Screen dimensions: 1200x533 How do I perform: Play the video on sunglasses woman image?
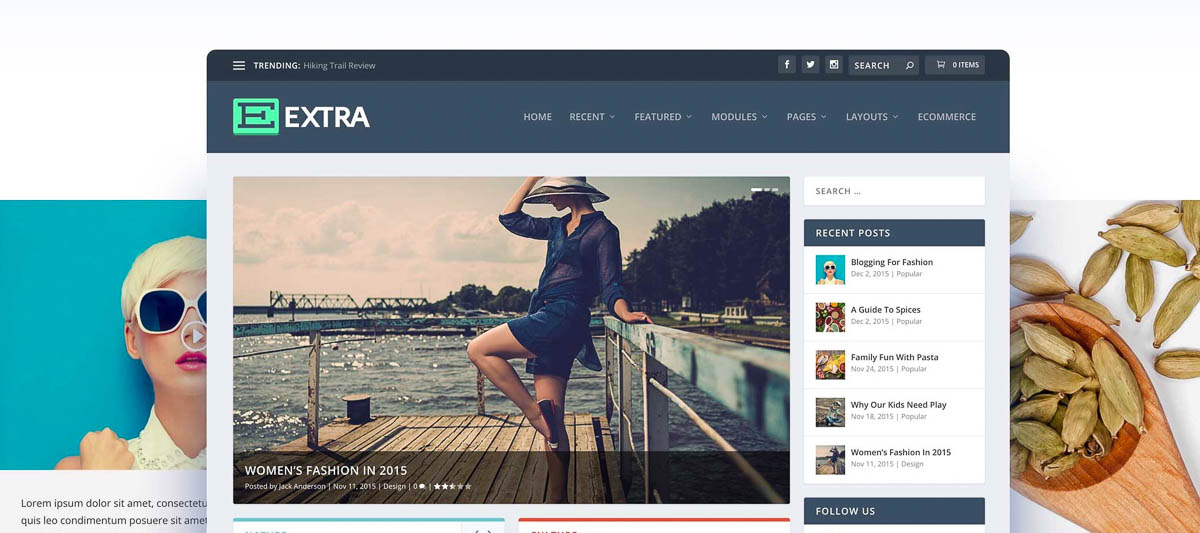point(195,335)
